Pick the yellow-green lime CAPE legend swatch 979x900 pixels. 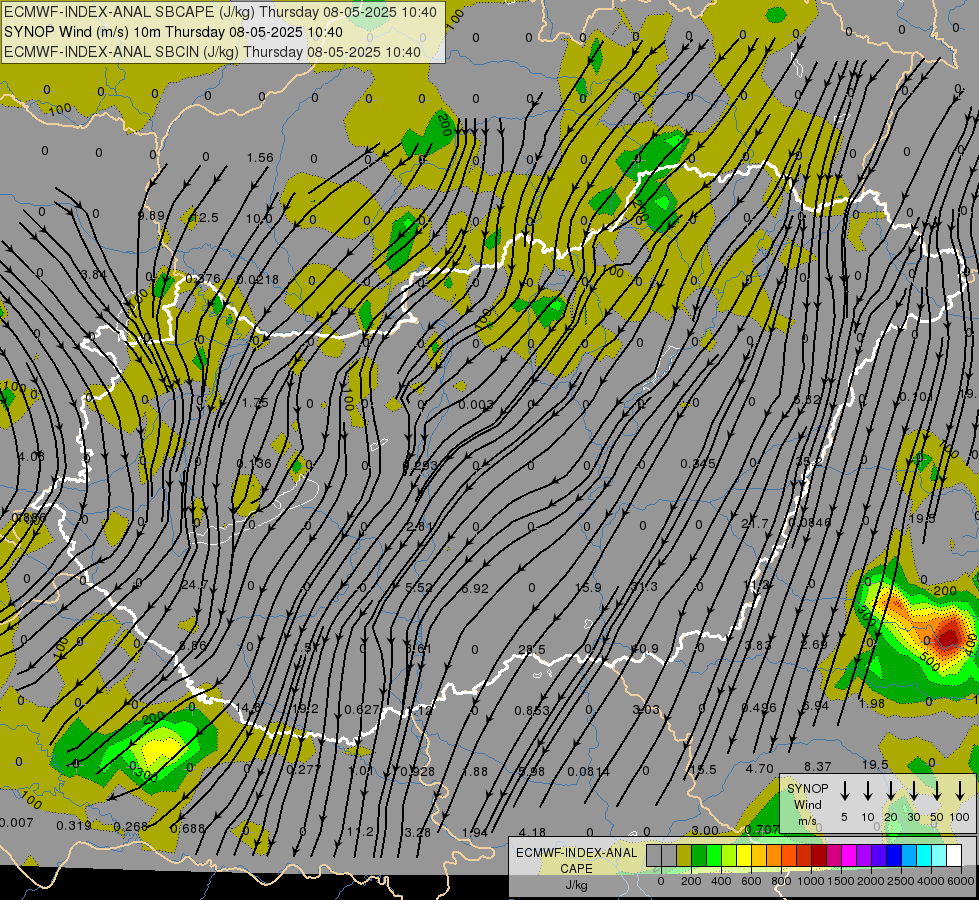tap(729, 855)
